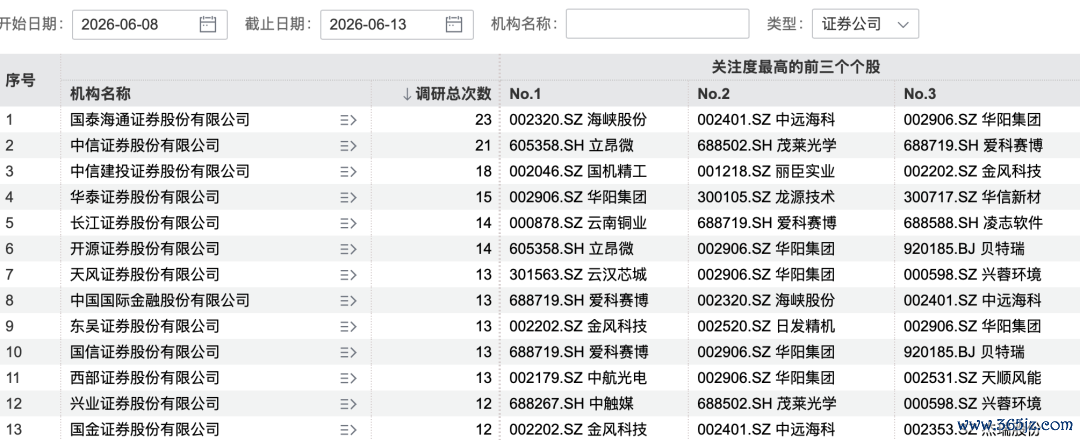This screenshot has width=1080, height=440.
Task: Click the No.3 column header
Action: point(920,94)
